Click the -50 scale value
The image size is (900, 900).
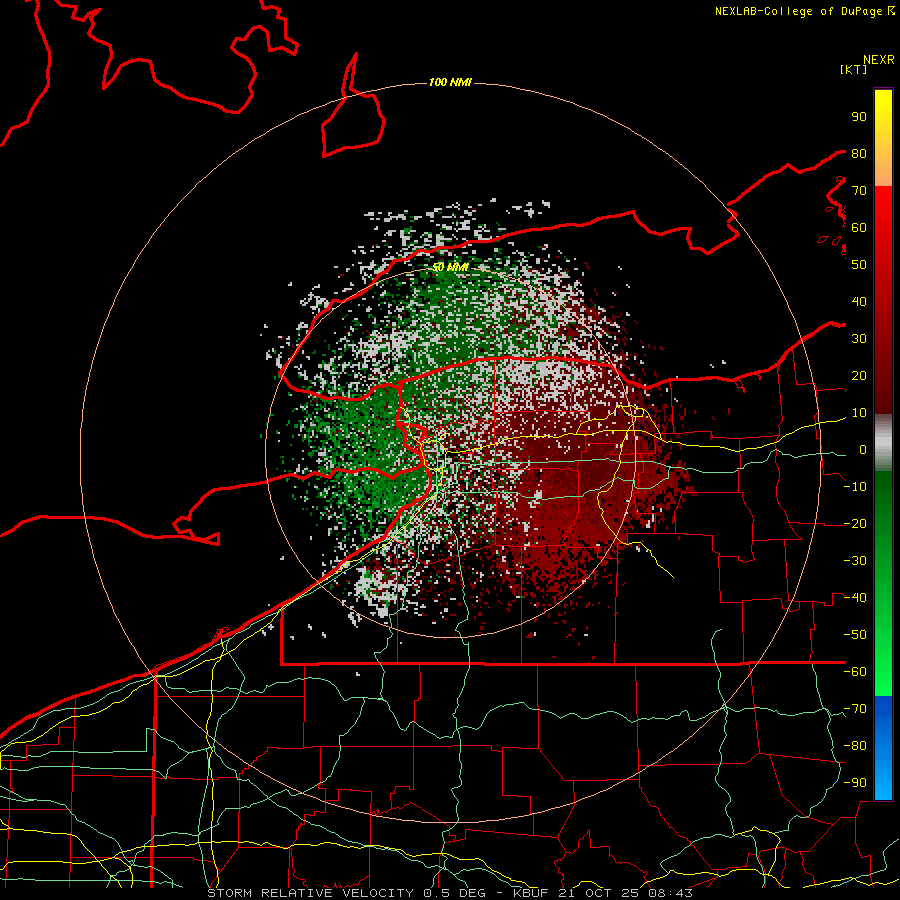pos(855,635)
